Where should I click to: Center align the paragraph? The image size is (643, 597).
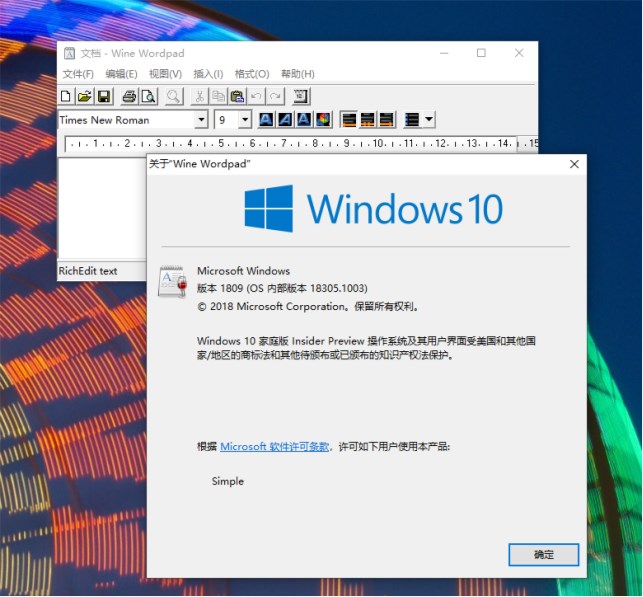coord(367,120)
